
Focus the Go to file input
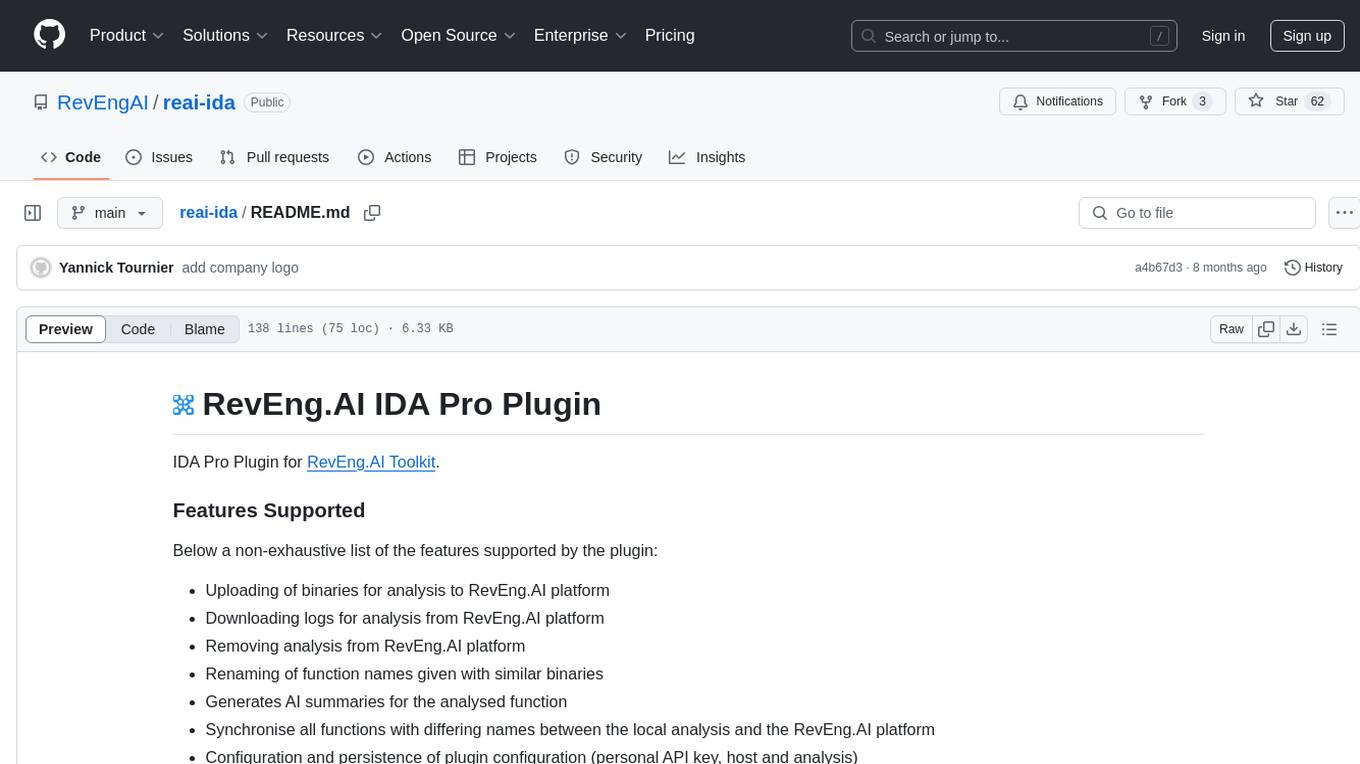(1197, 213)
